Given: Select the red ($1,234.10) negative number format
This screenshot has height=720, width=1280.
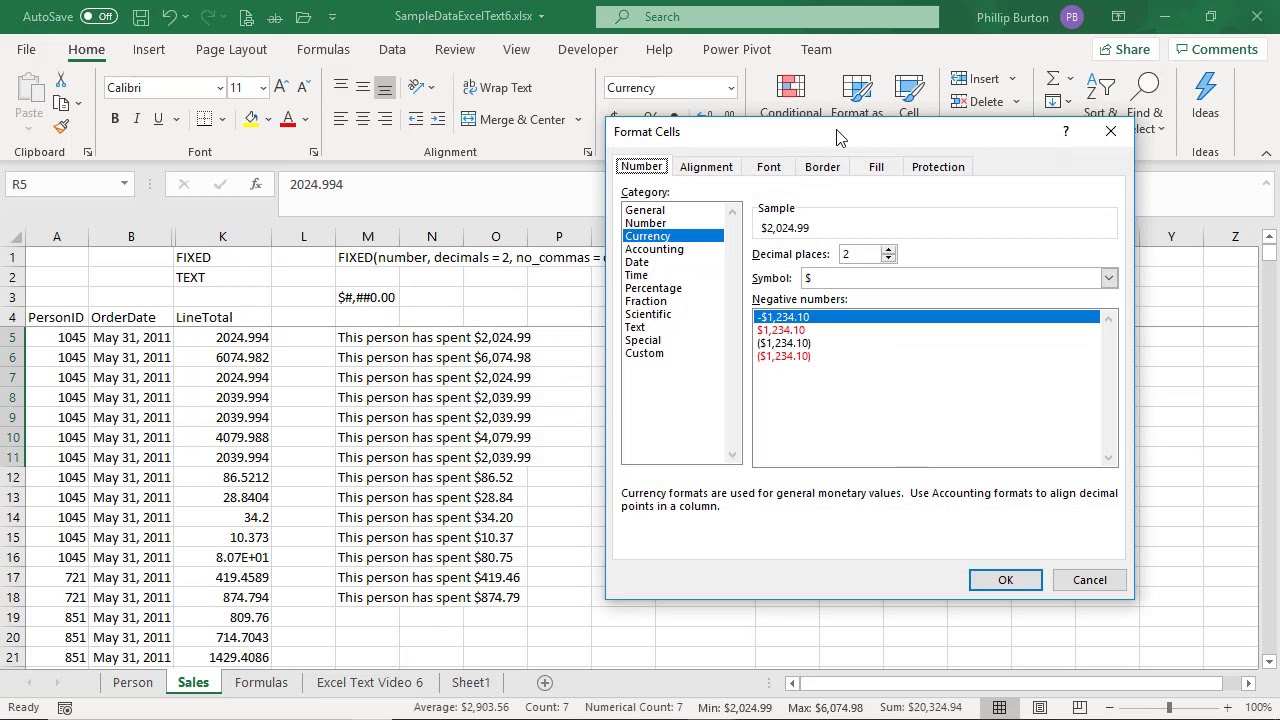Looking at the screenshot, I should [x=784, y=356].
